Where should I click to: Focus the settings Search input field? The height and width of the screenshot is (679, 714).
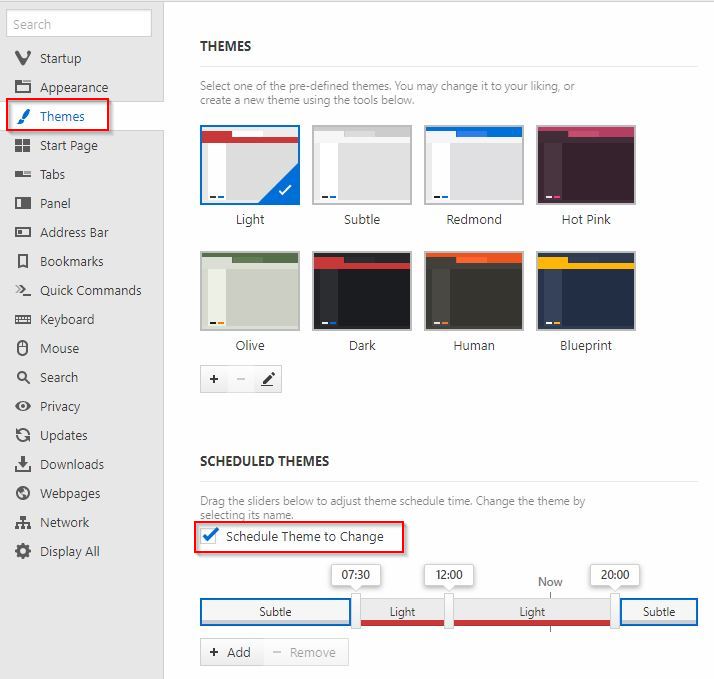point(79,23)
